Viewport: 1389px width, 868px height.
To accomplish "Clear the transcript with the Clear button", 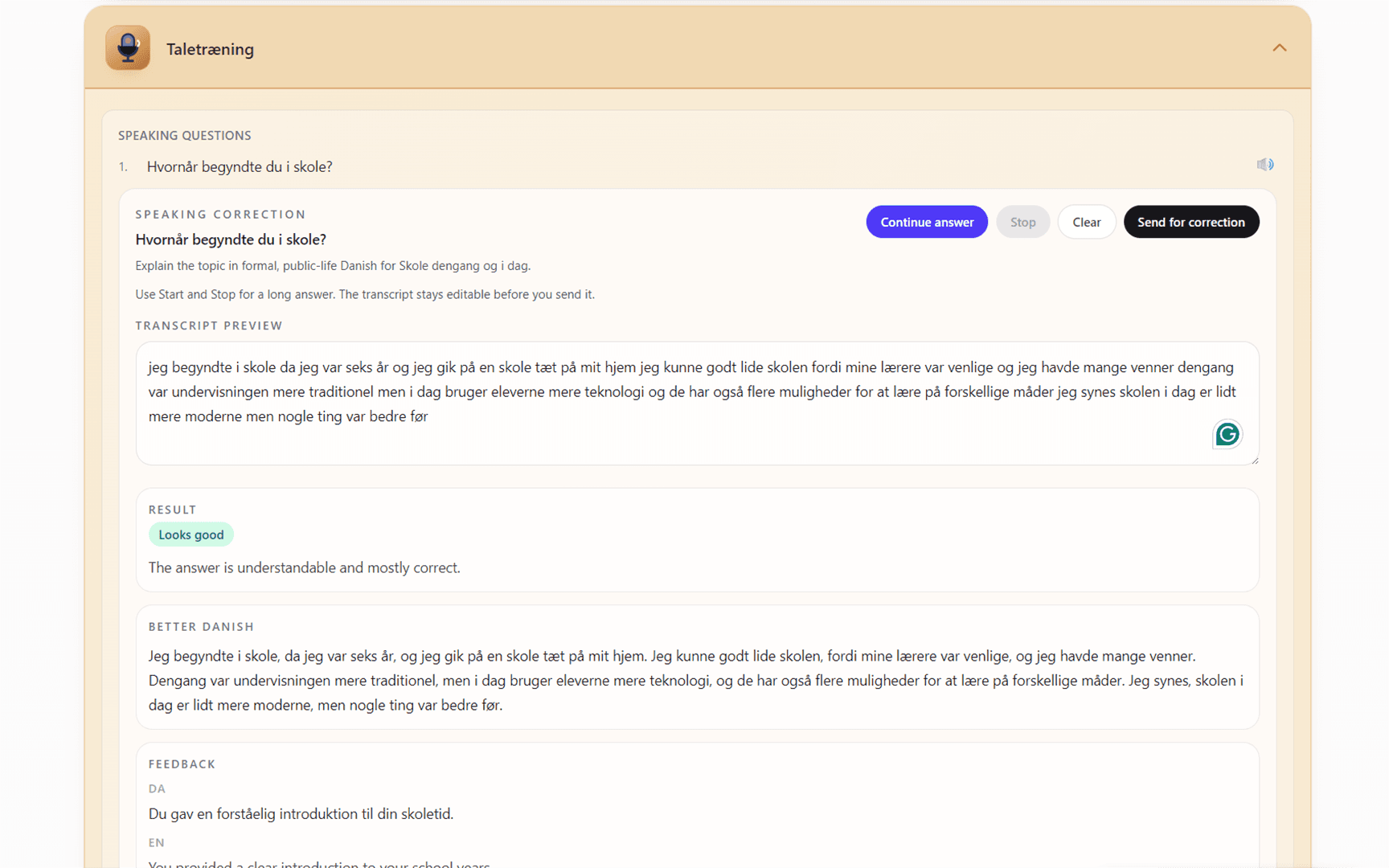I will pos(1087,222).
